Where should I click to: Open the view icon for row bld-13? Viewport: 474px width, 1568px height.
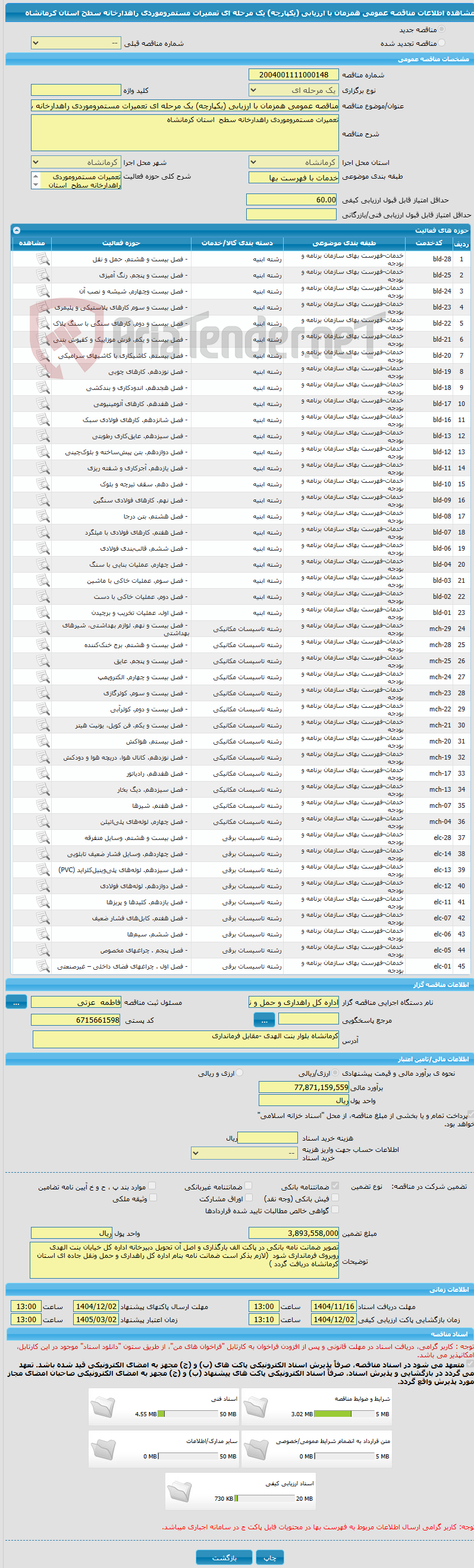click(x=43, y=436)
